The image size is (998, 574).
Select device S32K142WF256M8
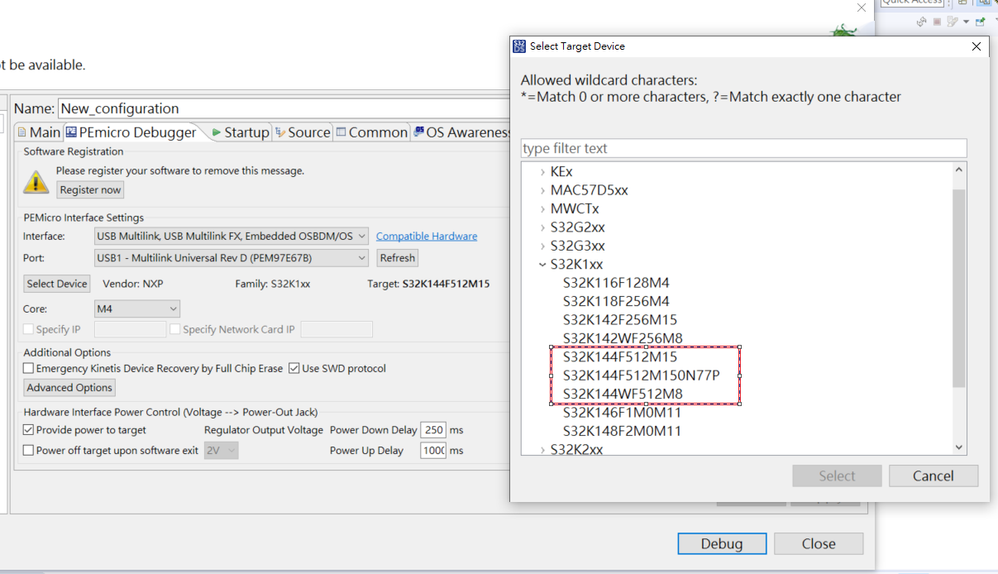point(622,338)
